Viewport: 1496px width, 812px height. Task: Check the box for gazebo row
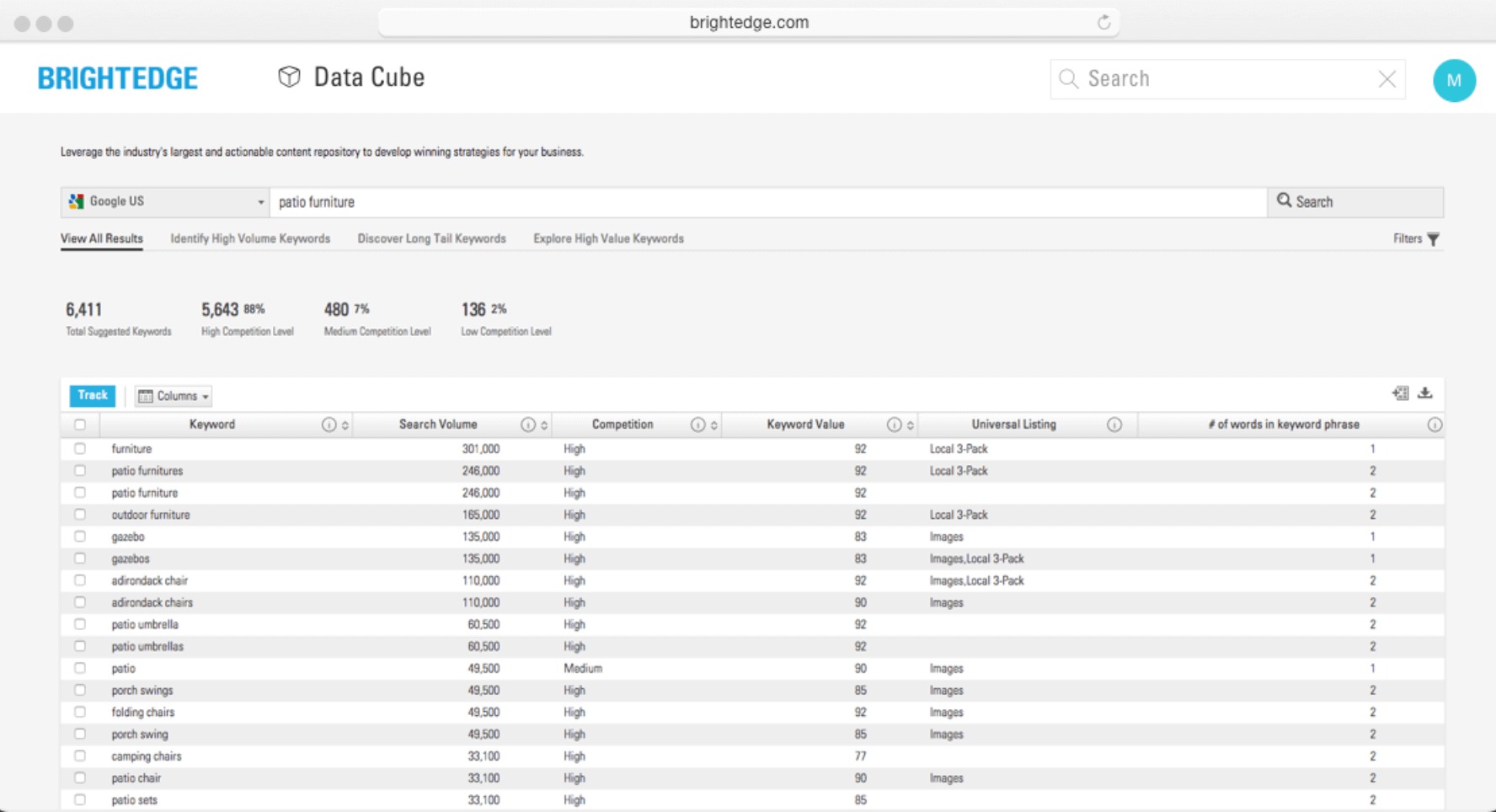tap(80, 537)
